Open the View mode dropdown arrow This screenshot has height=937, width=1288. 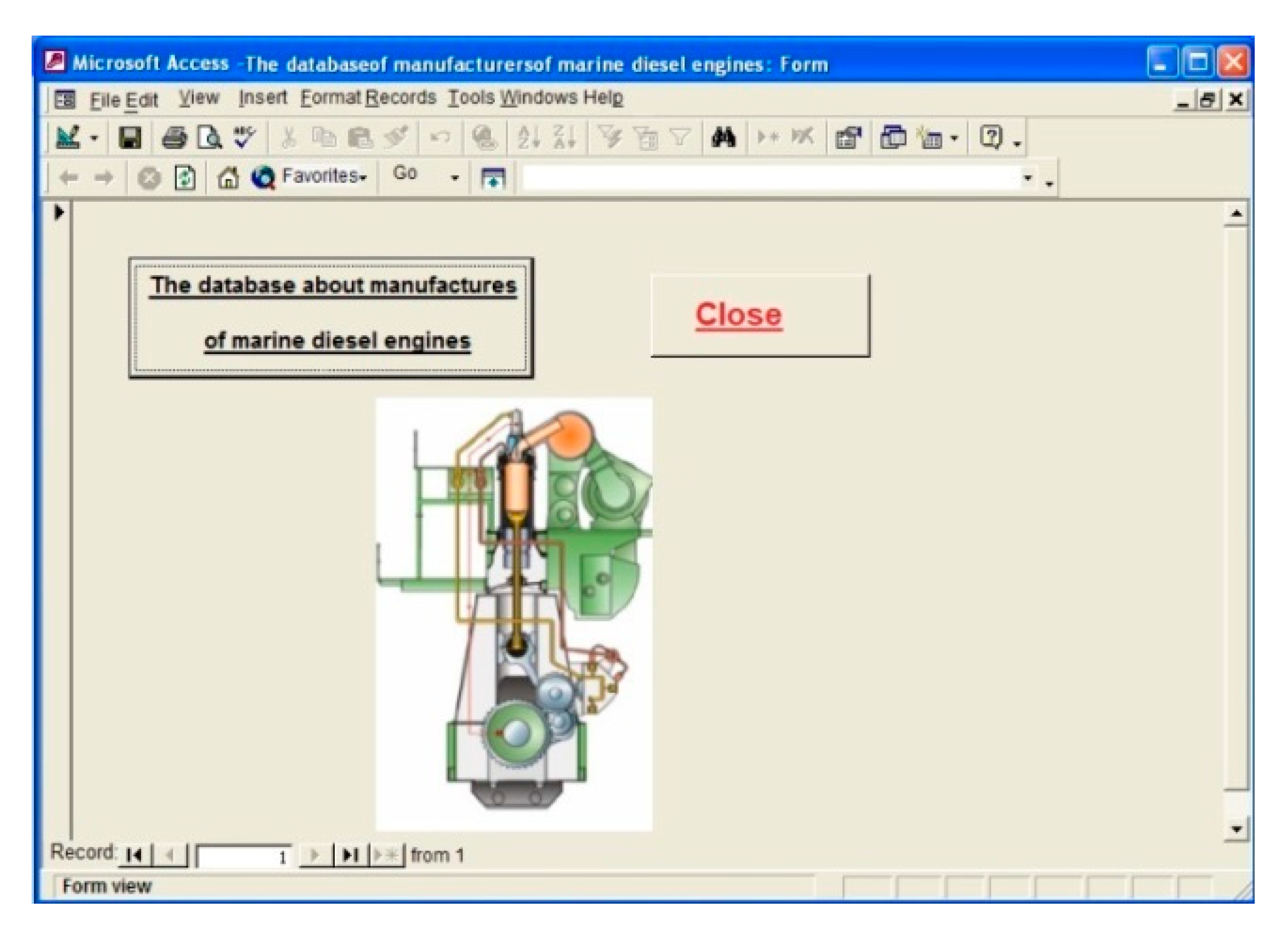coord(94,138)
